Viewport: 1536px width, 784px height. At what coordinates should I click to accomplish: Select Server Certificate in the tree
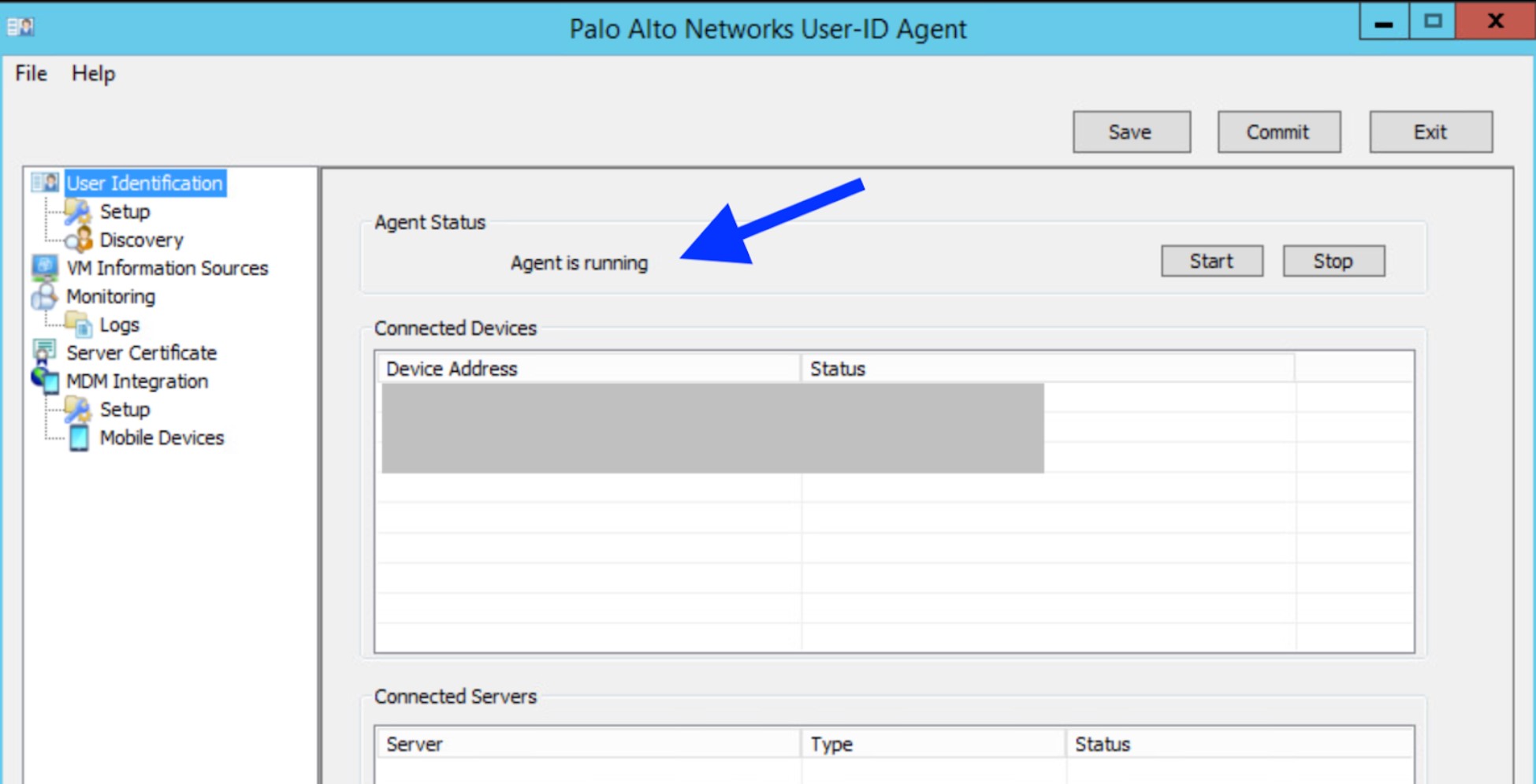141,352
